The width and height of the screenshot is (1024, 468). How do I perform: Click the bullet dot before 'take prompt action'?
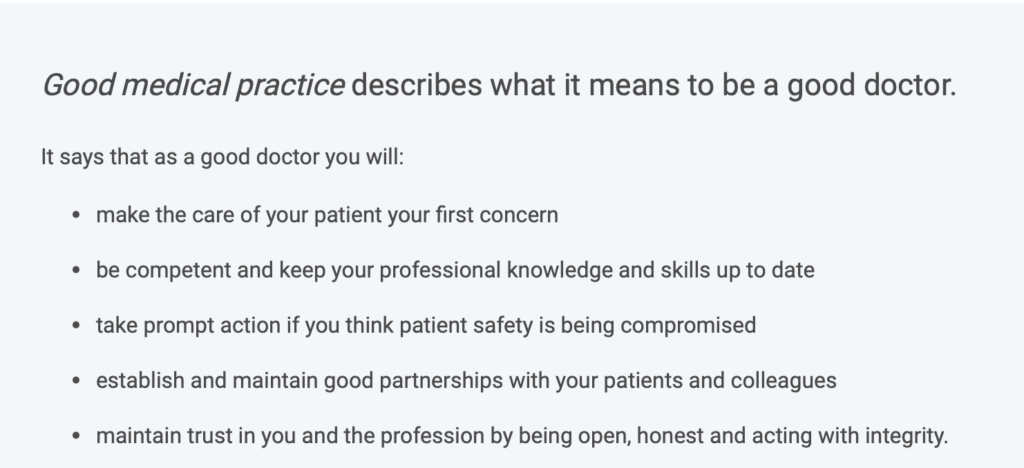pyautogui.click(x=76, y=325)
